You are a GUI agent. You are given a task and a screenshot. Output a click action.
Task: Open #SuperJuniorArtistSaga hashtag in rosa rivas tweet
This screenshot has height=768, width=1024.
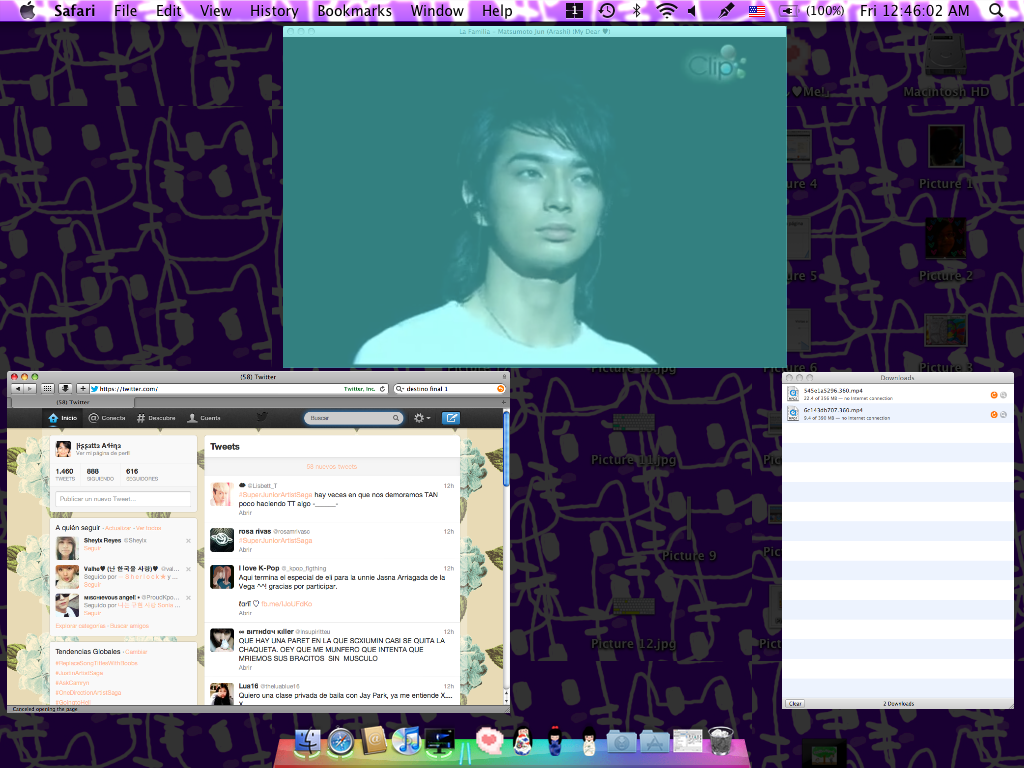click(x=275, y=540)
